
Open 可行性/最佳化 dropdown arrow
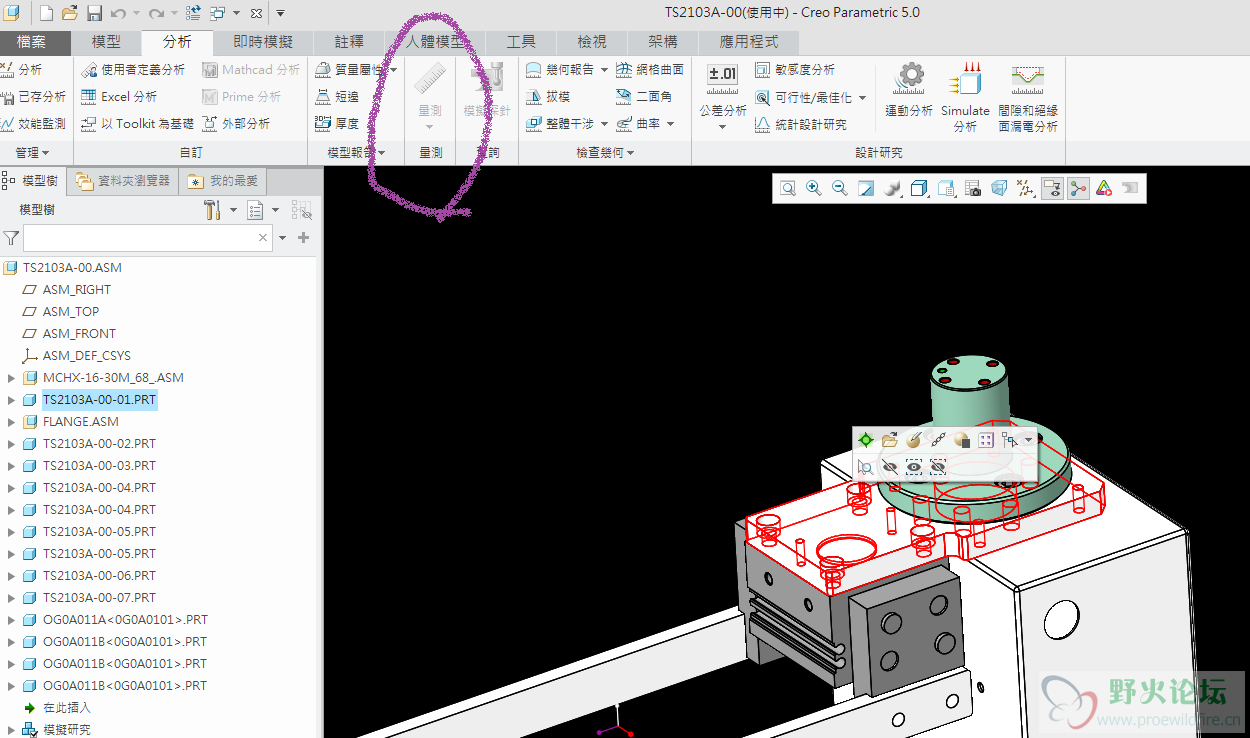pos(862,98)
